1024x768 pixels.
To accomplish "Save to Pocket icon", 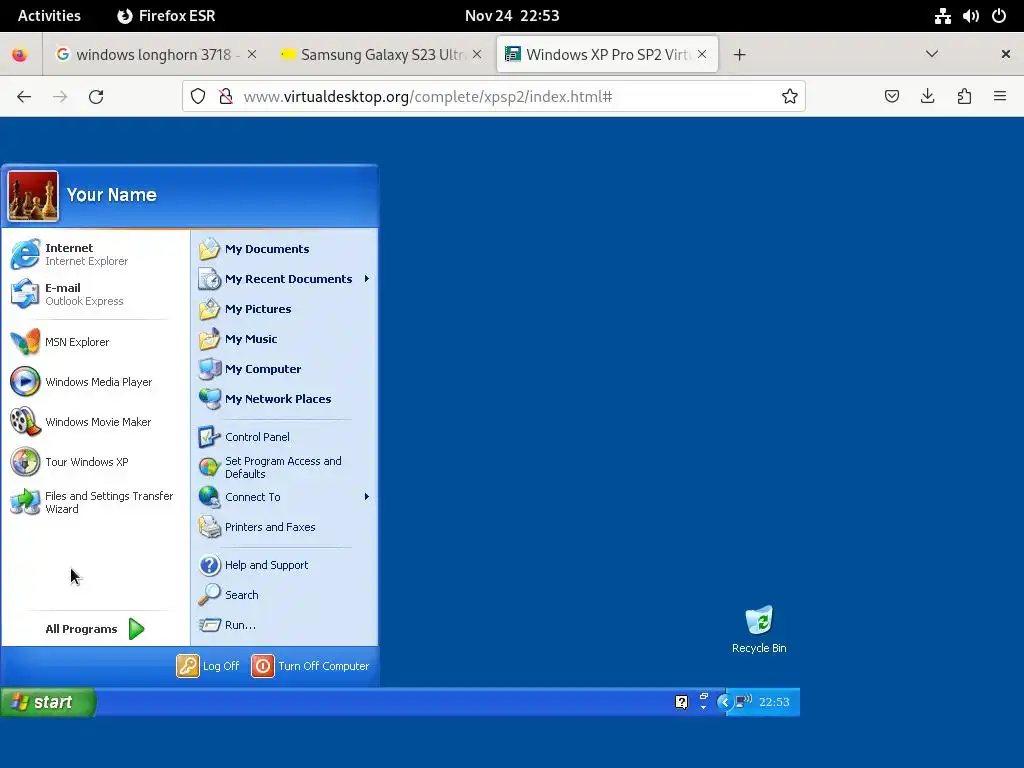I will (891, 97).
